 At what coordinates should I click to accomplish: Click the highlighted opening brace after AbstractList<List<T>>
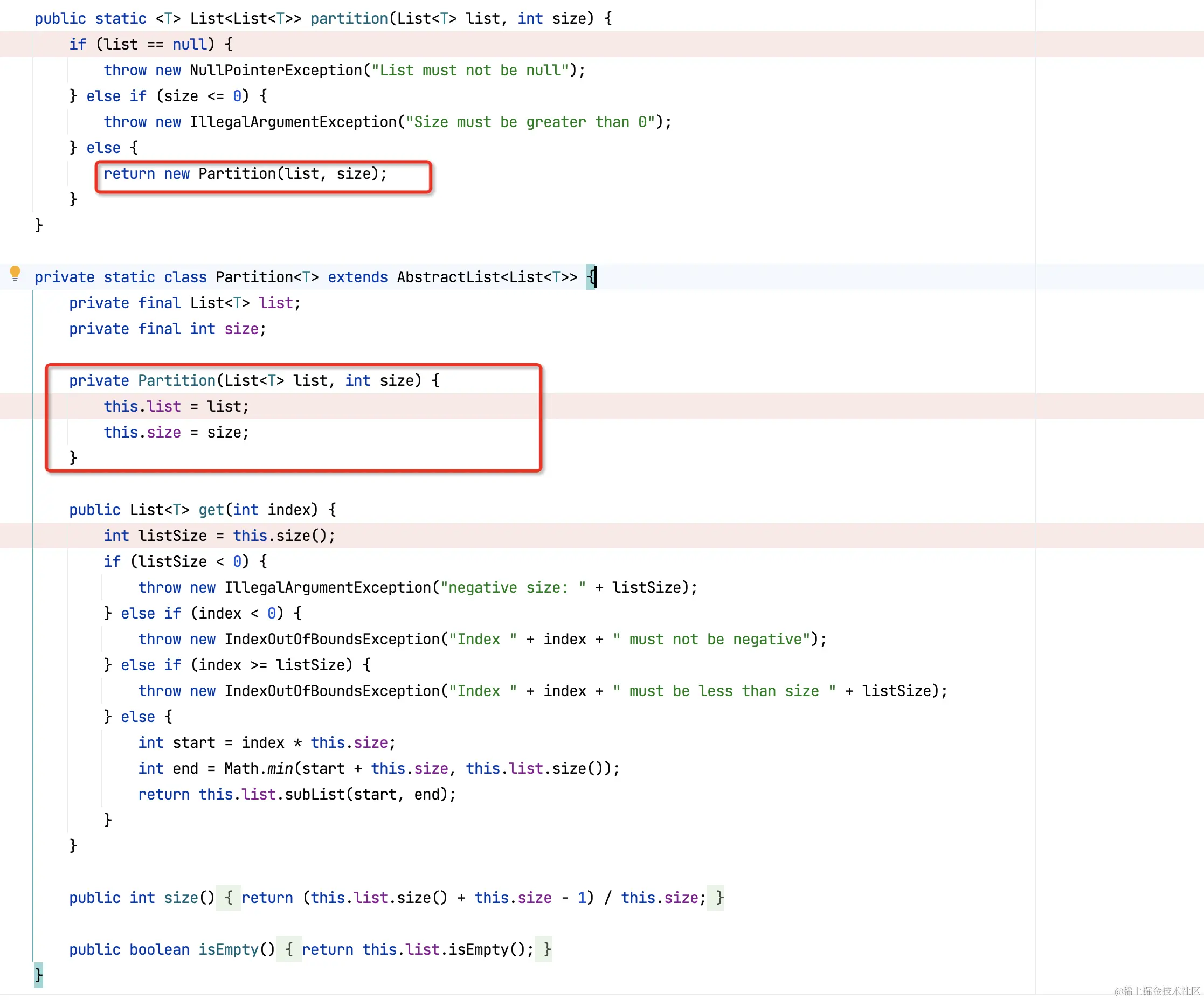pos(591,277)
